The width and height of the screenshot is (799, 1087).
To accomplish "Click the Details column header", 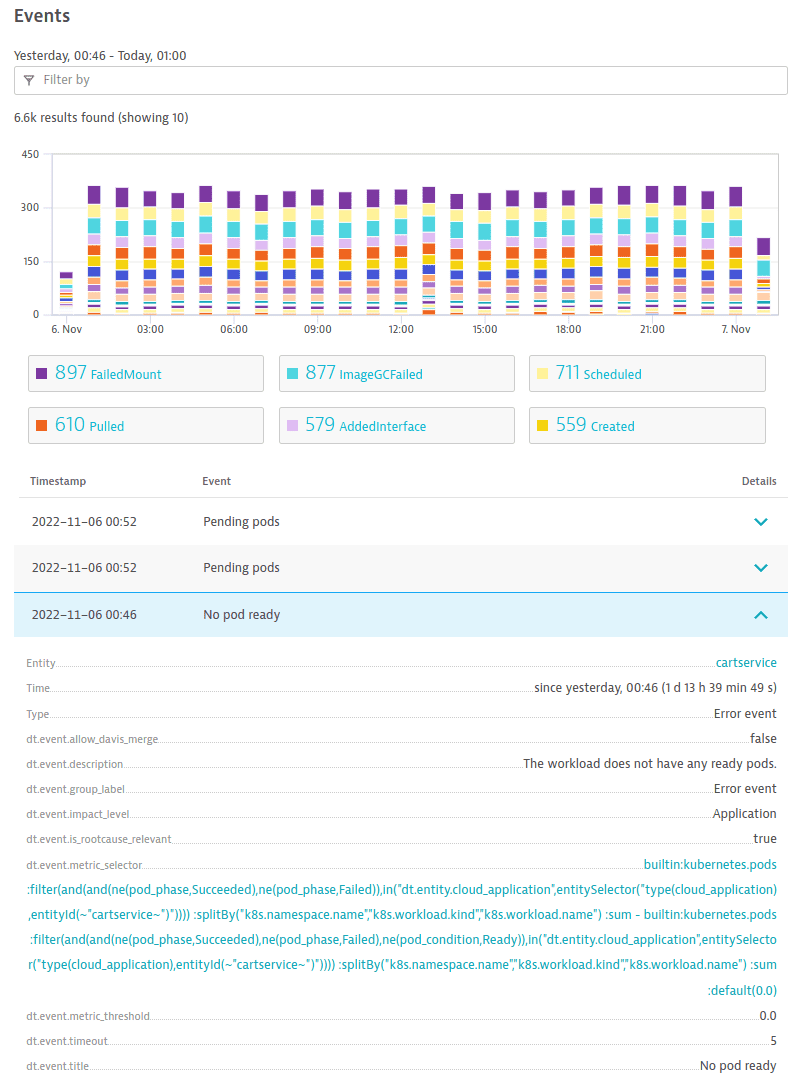I will coord(758,481).
